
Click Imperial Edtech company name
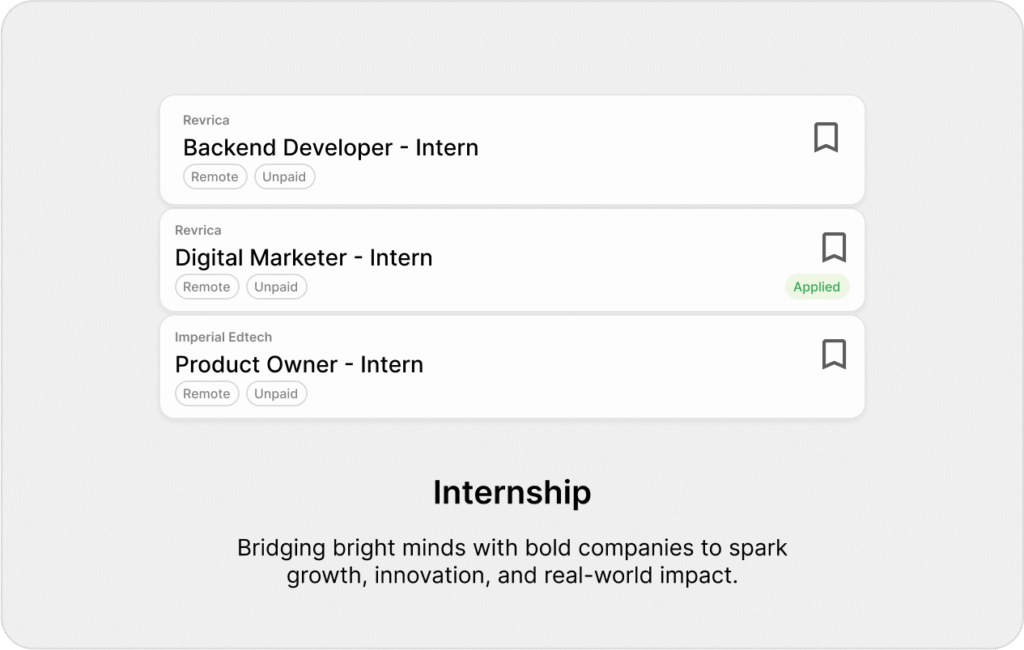click(223, 337)
